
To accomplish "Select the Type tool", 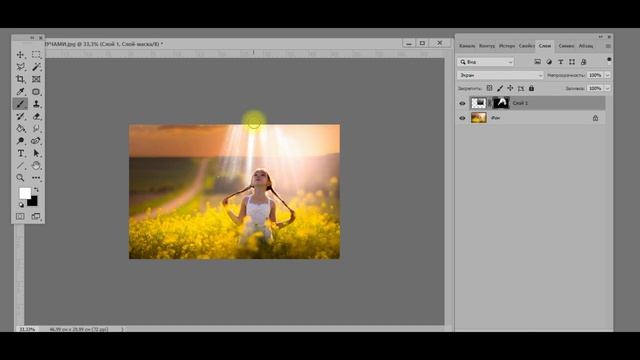I will click(20, 153).
